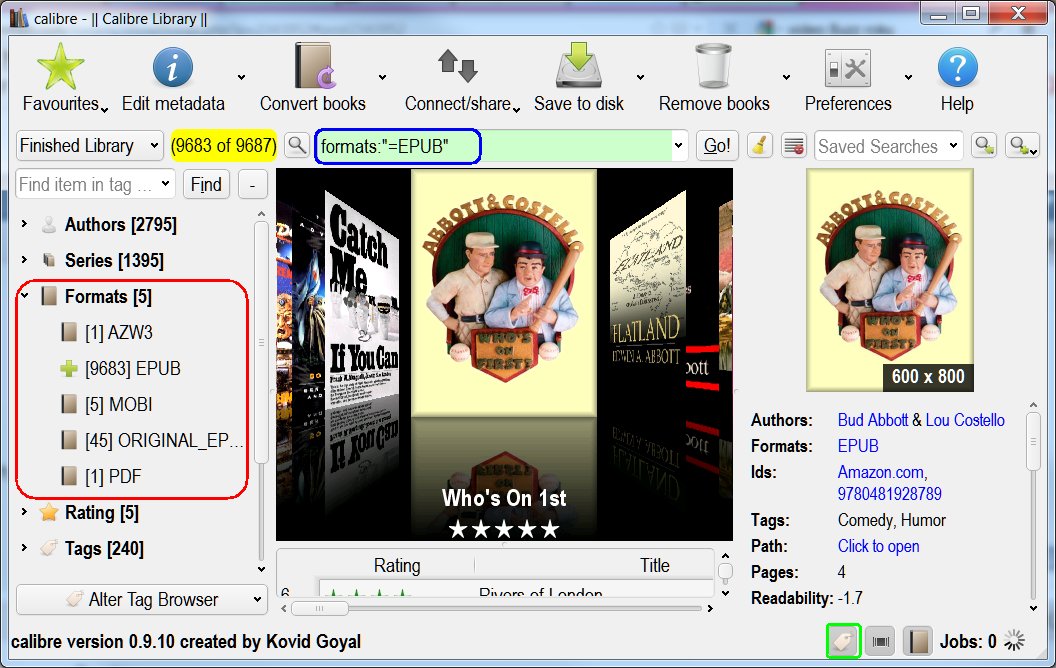Click the Jobs spinner icon

(x=1014, y=640)
